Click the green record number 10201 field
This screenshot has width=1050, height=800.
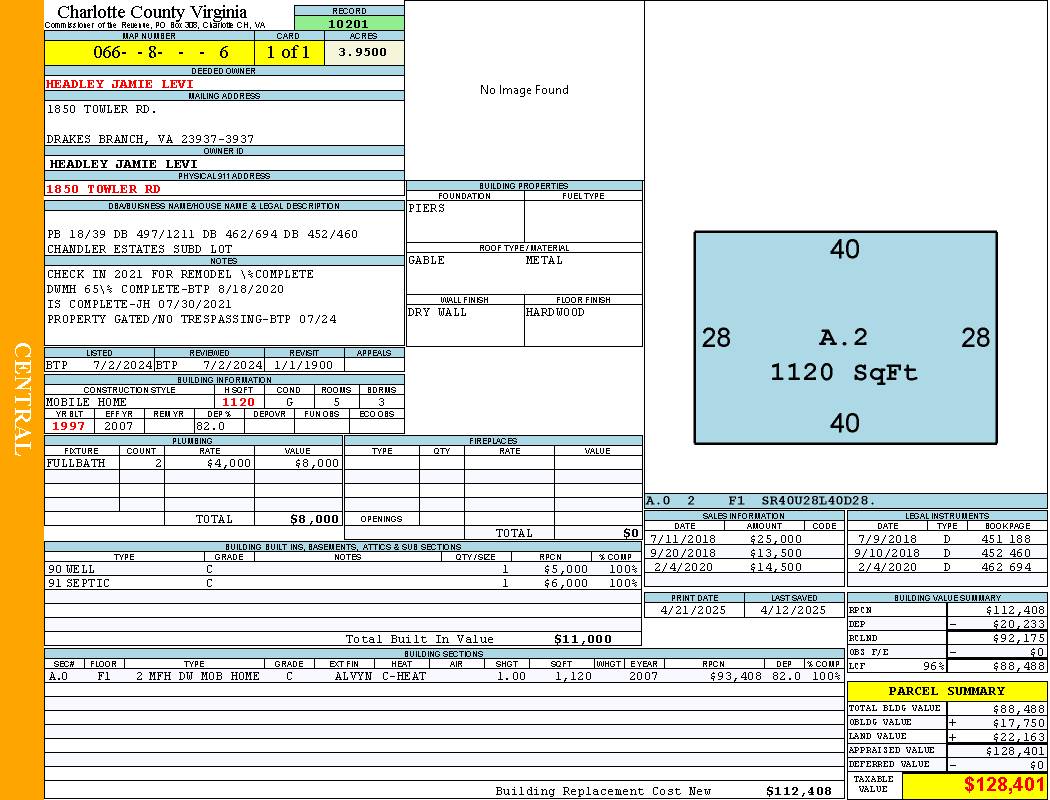click(349, 23)
